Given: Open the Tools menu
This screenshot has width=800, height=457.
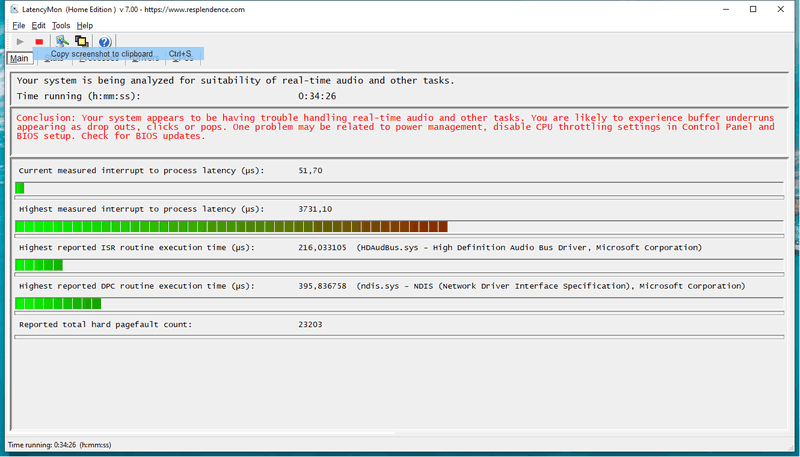Looking at the screenshot, I should tap(61, 26).
